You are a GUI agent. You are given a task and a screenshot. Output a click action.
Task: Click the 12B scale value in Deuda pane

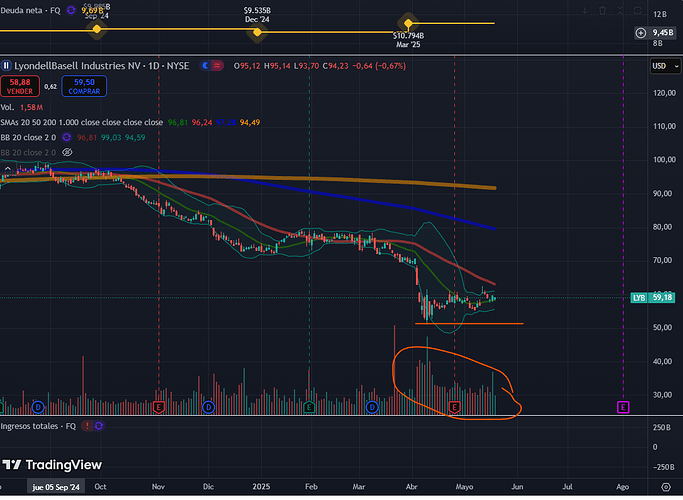point(660,15)
